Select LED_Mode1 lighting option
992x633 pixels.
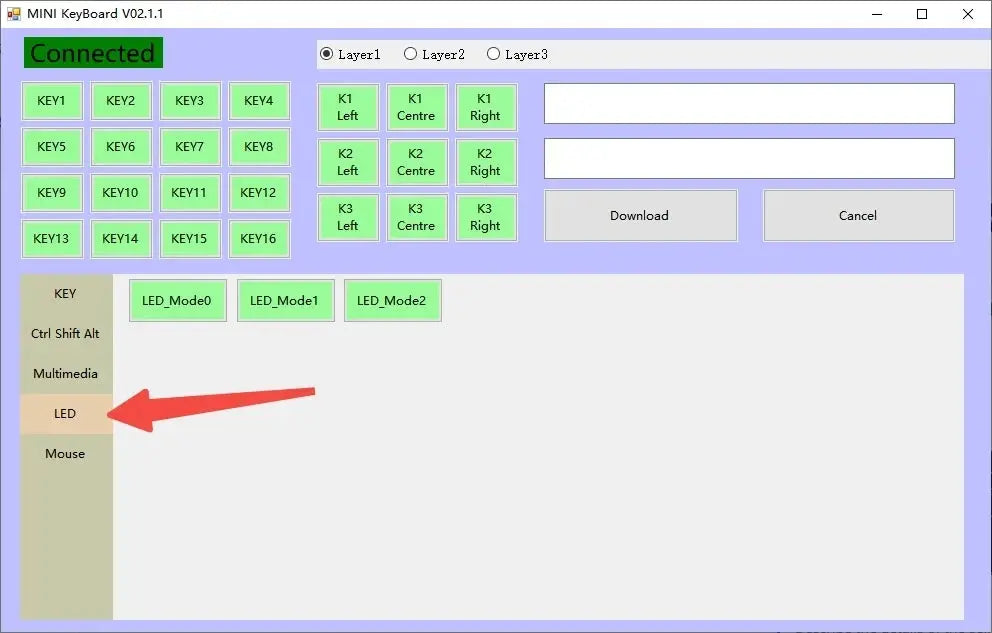[285, 300]
